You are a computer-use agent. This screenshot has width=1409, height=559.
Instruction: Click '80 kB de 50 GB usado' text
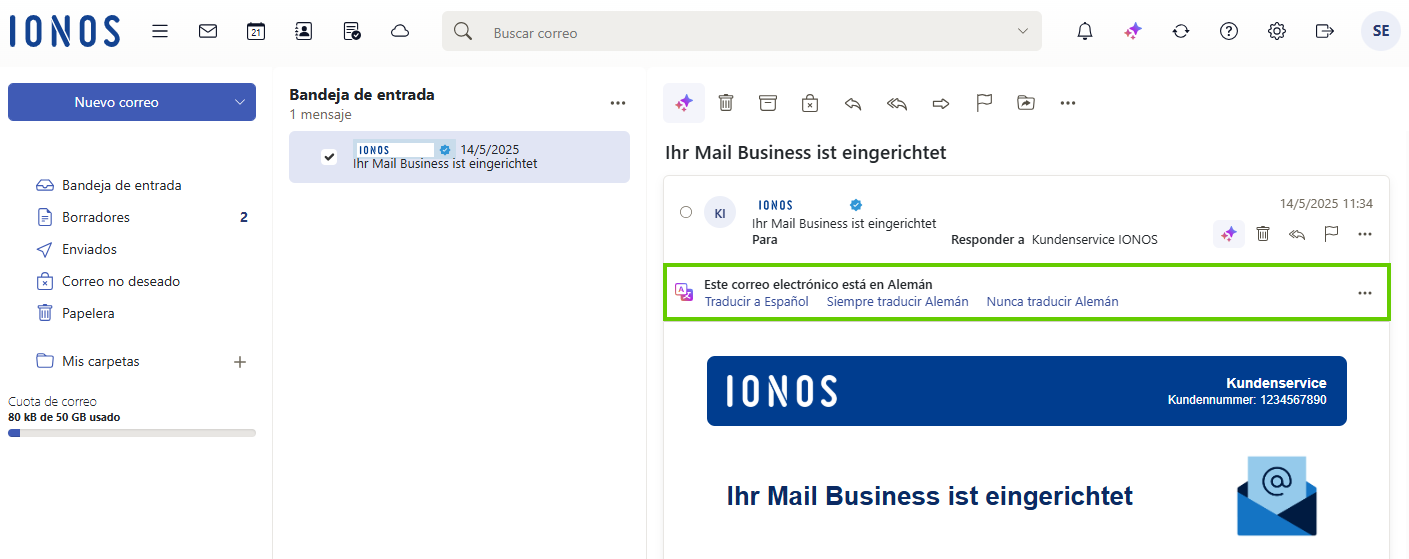coord(64,417)
